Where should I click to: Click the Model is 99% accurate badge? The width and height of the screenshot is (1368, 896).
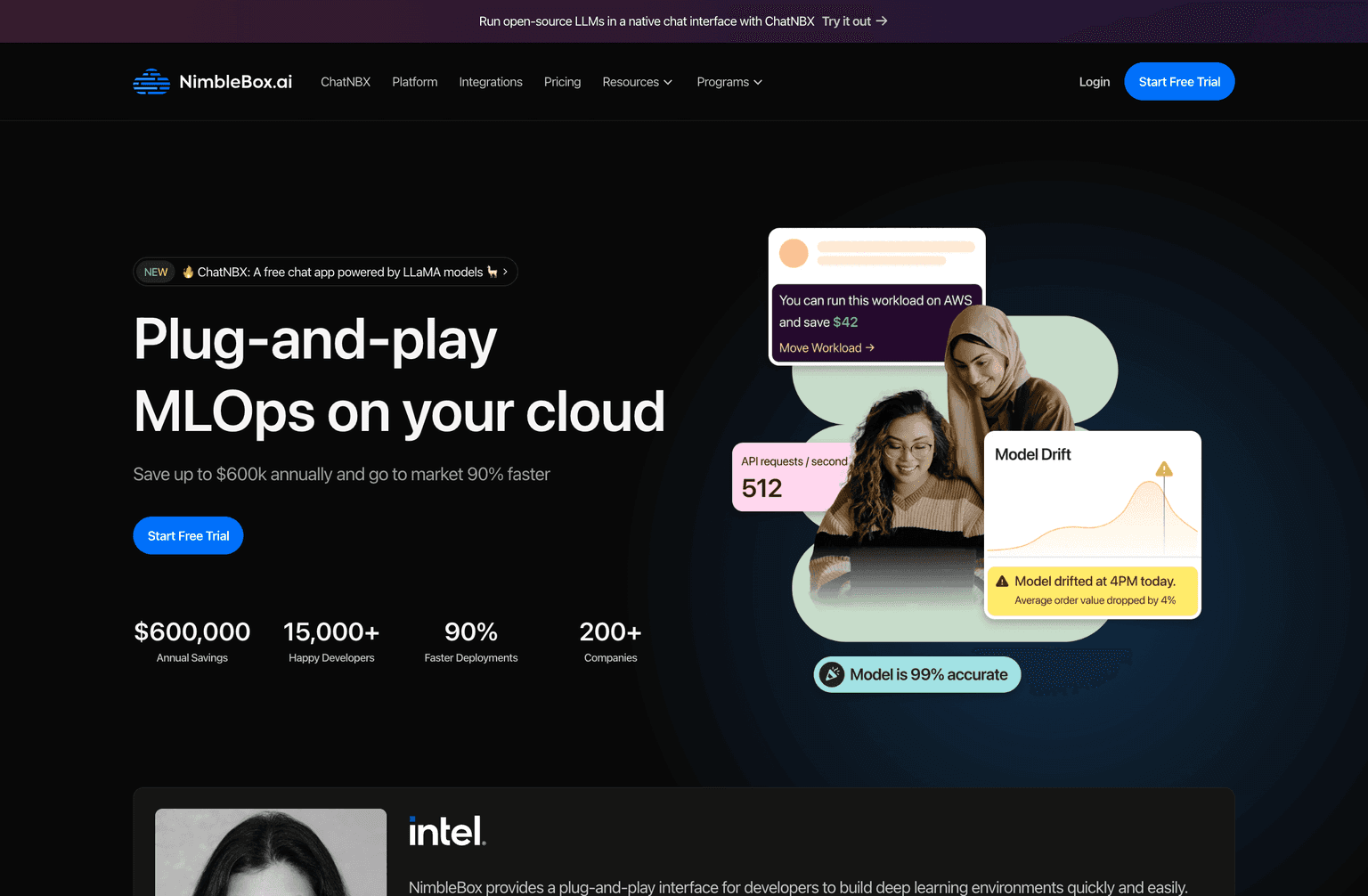point(917,675)
